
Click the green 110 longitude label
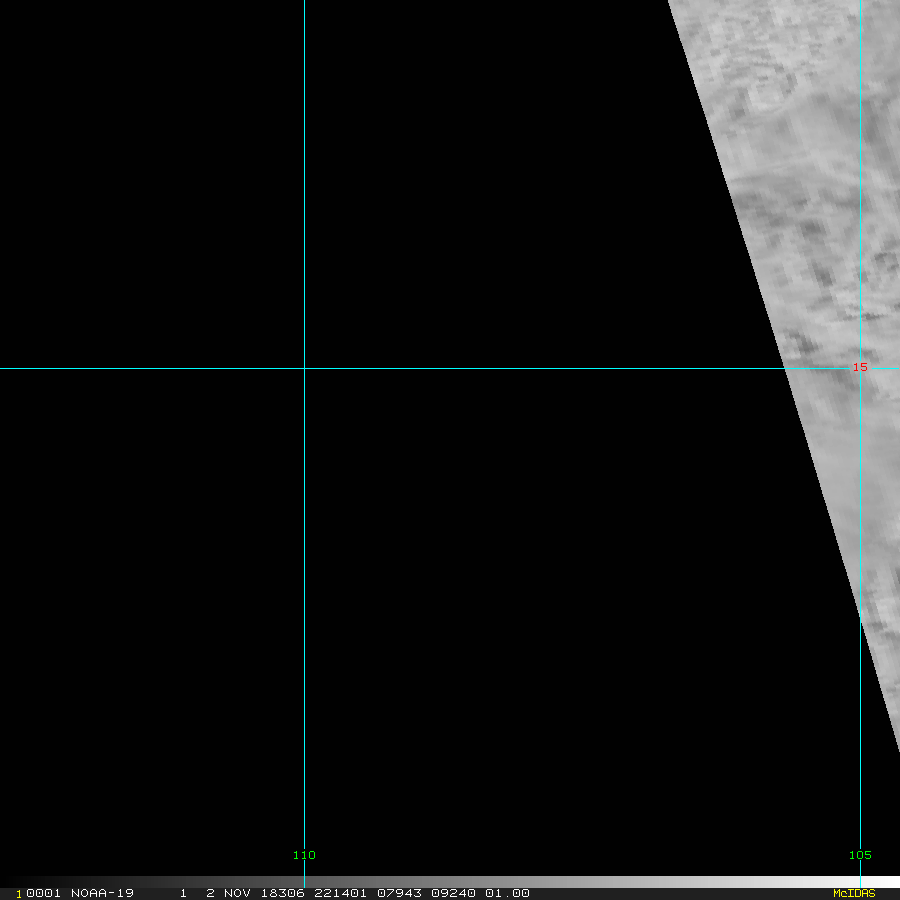tap(304, 855)
